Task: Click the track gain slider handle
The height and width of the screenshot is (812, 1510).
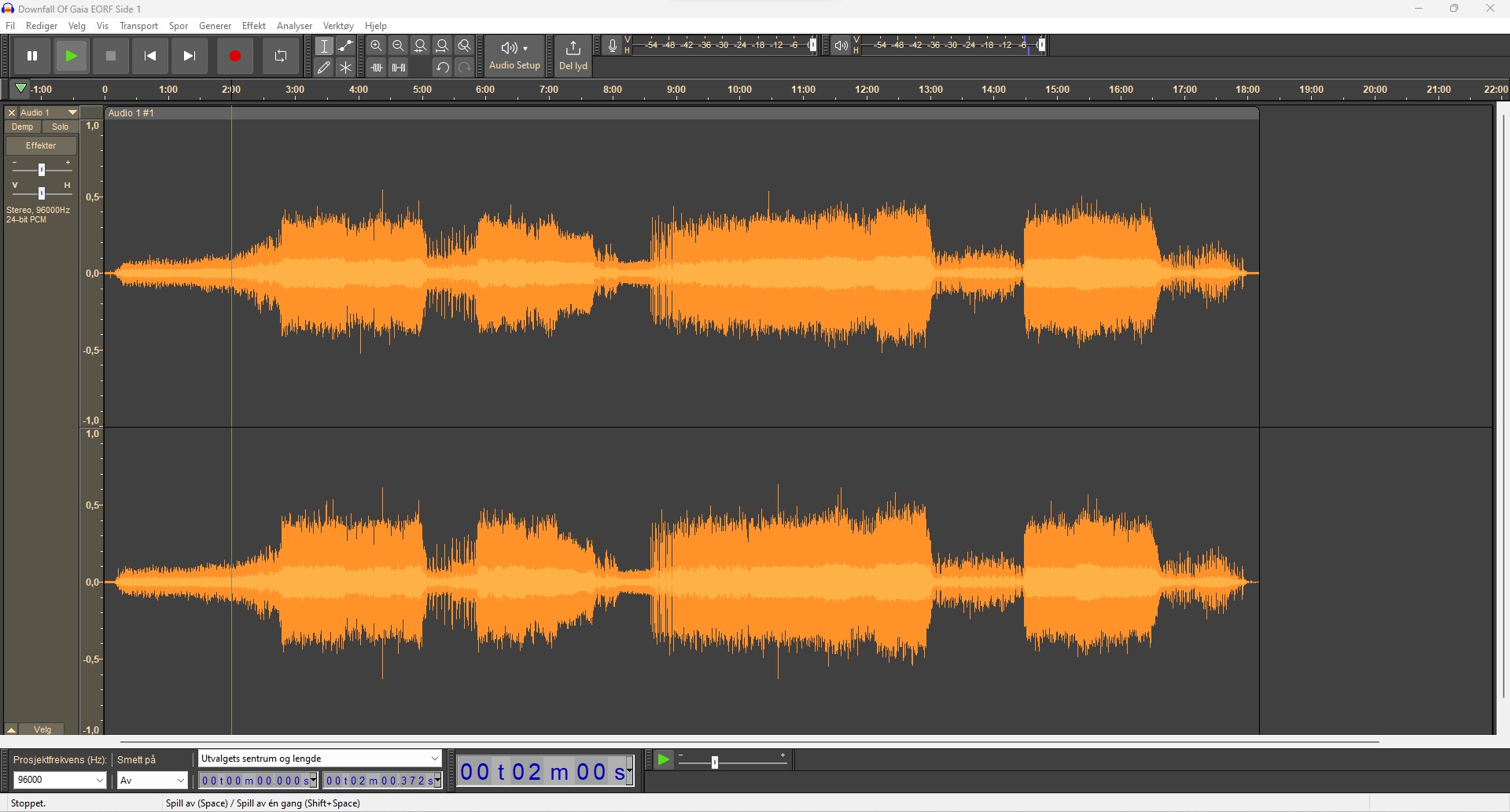Action: [x=42, y=170]
